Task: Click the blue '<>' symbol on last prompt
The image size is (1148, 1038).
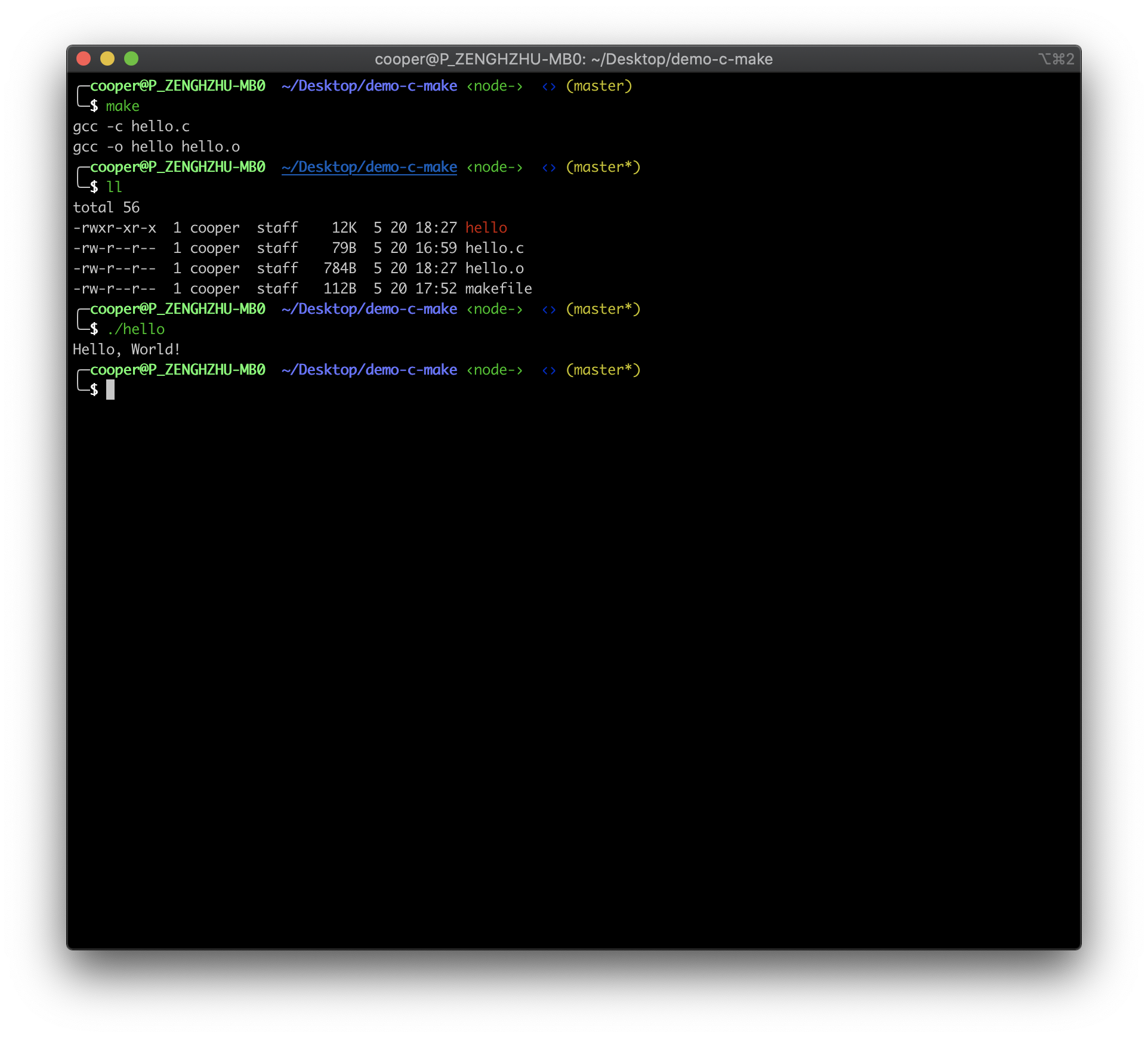Action: point(549,370)
